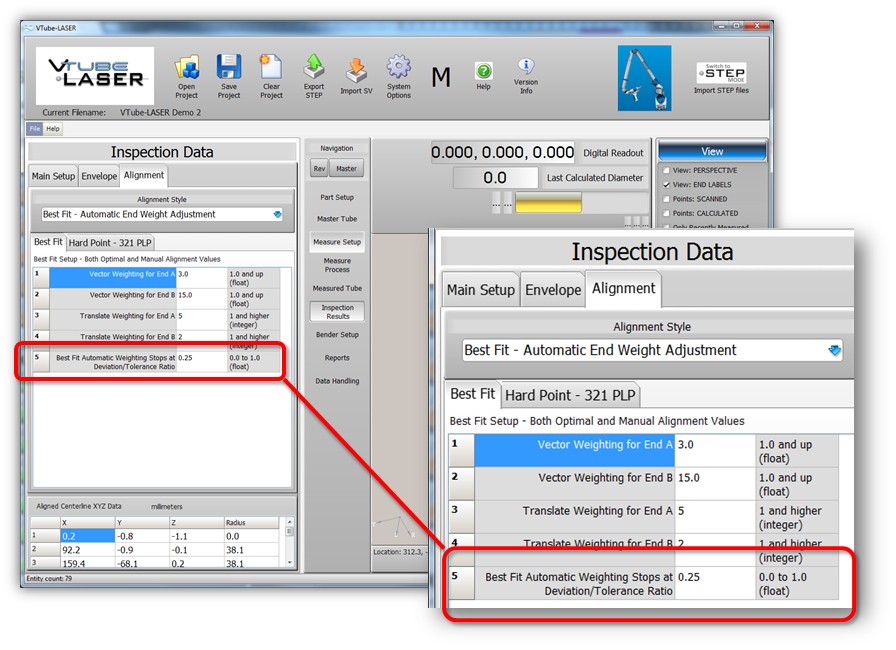896x650 pixels.
Task: Click the Switch to STEP Mode icon
Action: (x=721, y=72)
